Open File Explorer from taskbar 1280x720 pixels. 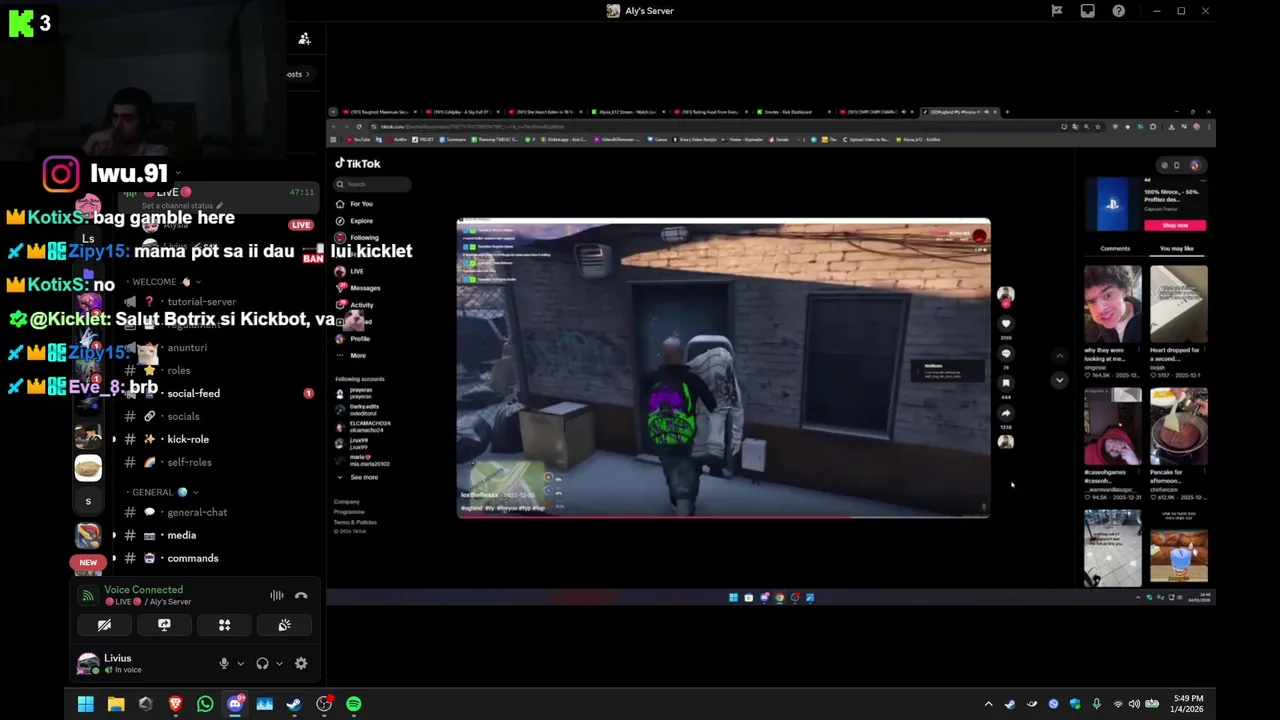(116, 704)
